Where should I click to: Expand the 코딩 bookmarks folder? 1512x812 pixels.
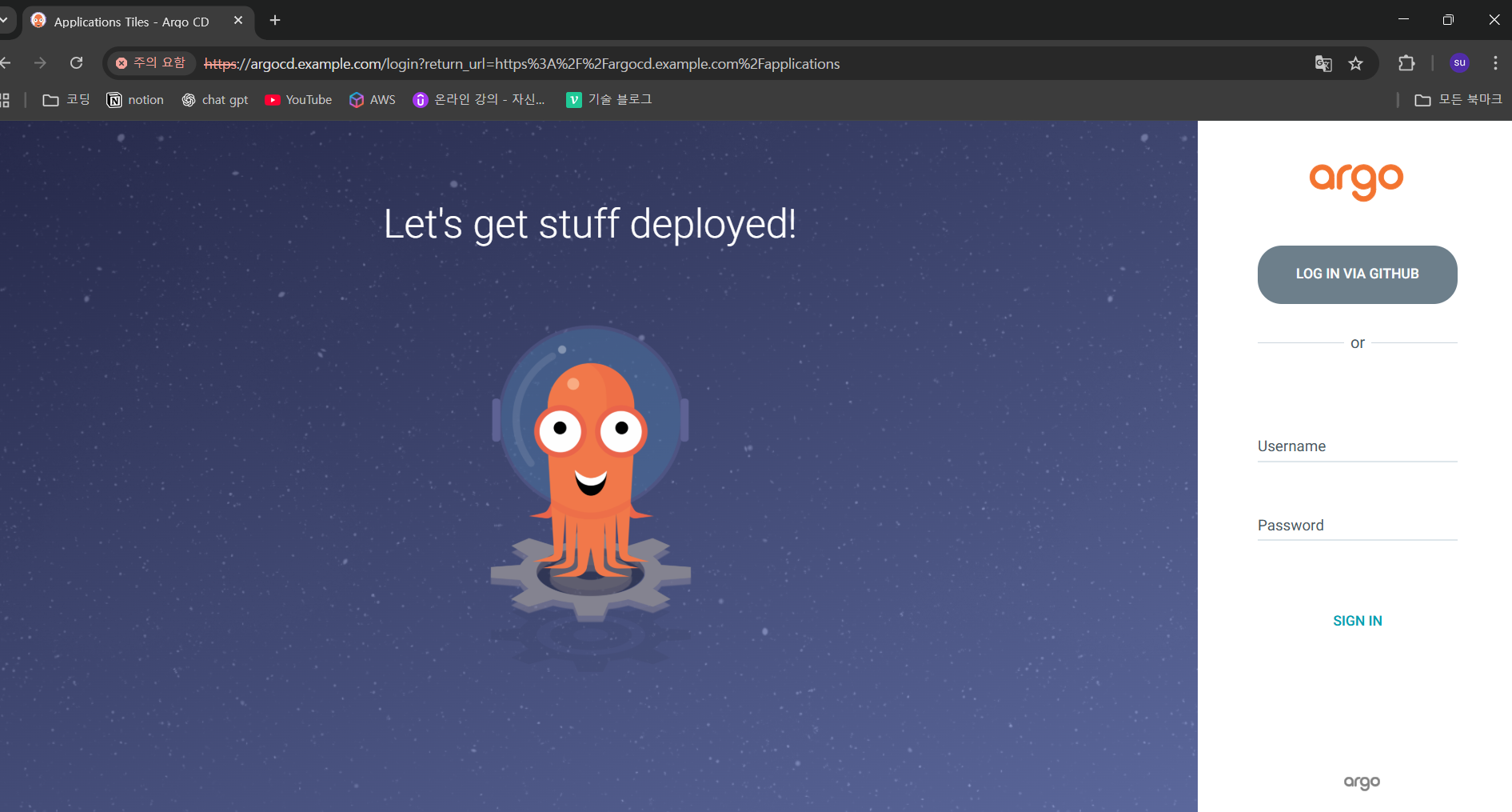pos(66,100)
